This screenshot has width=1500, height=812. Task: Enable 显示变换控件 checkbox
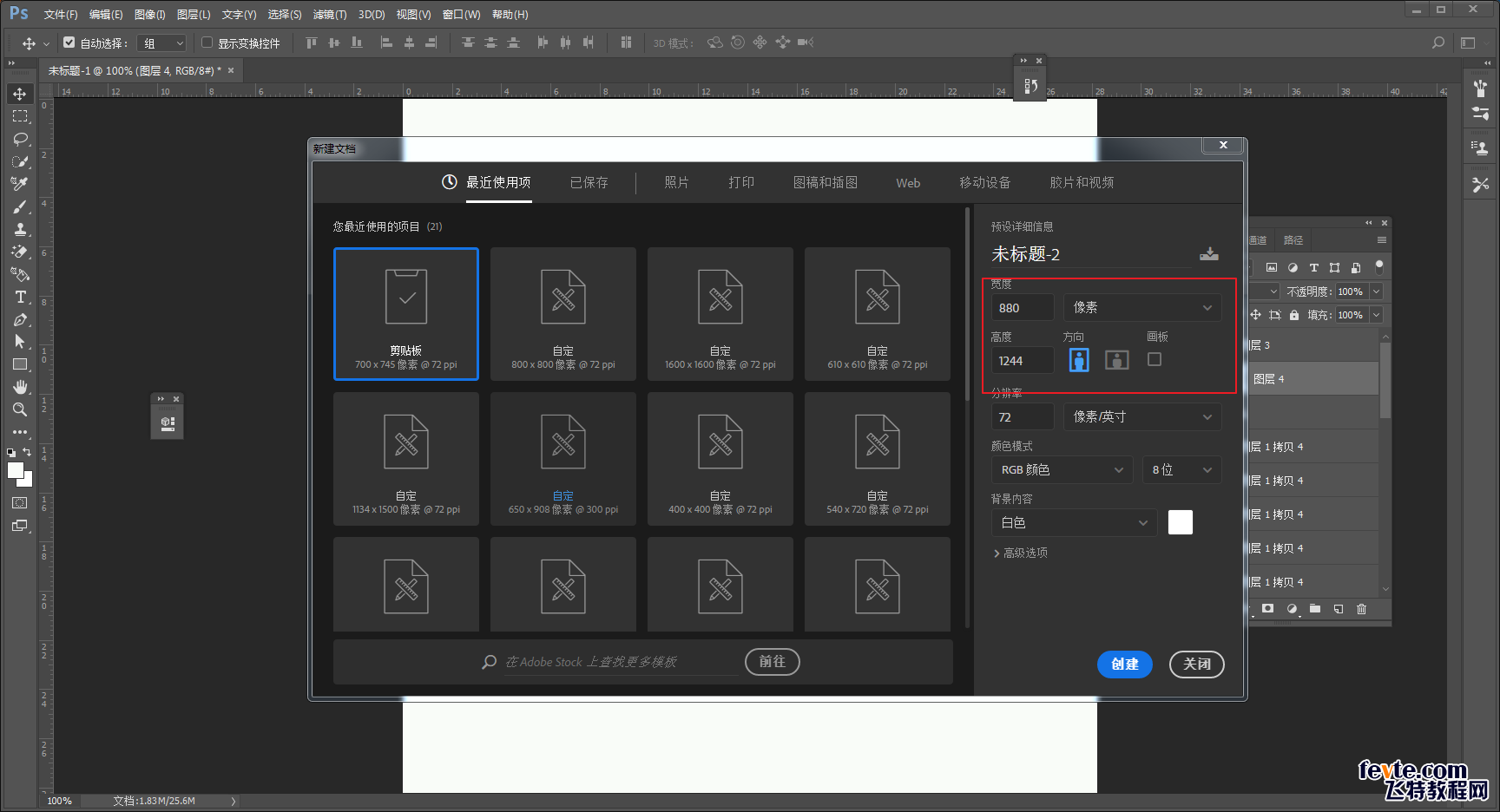pos(207,43)
